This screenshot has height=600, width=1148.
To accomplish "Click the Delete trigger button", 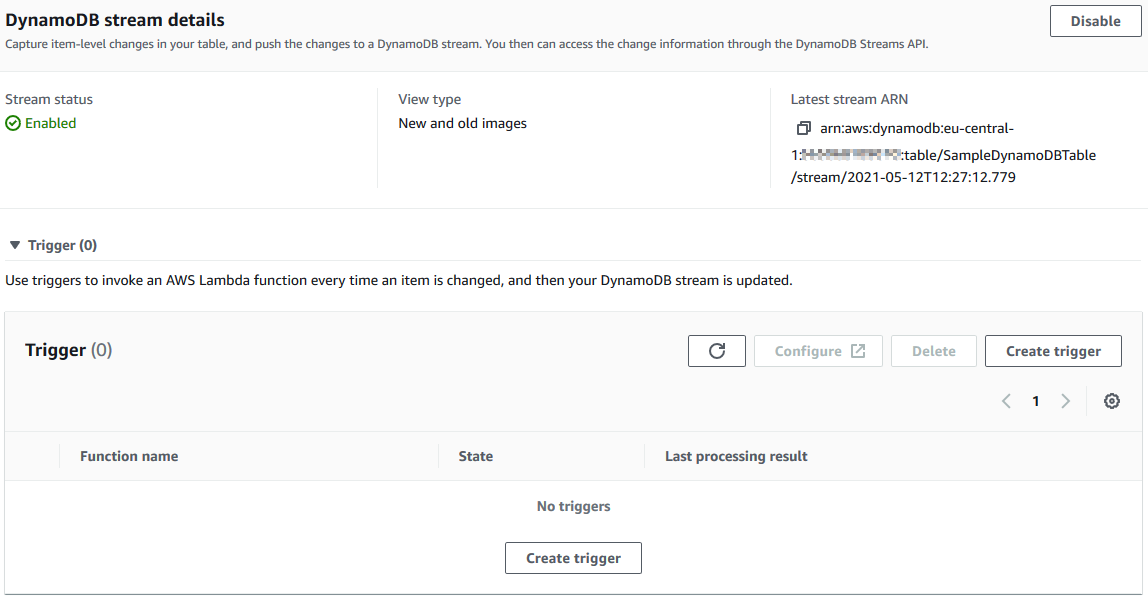I will pyautogui.click(x=933, y=351).
